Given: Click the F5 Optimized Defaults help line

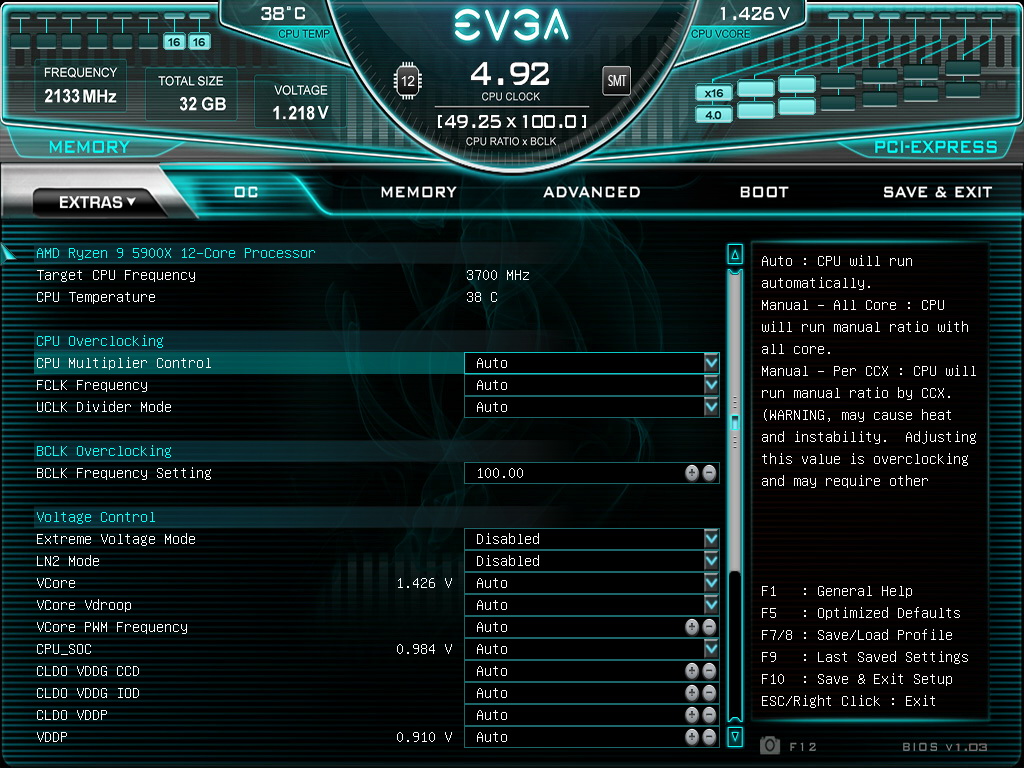Looking at the screenshot, I should pyautogui.click(x=861, y=613).
